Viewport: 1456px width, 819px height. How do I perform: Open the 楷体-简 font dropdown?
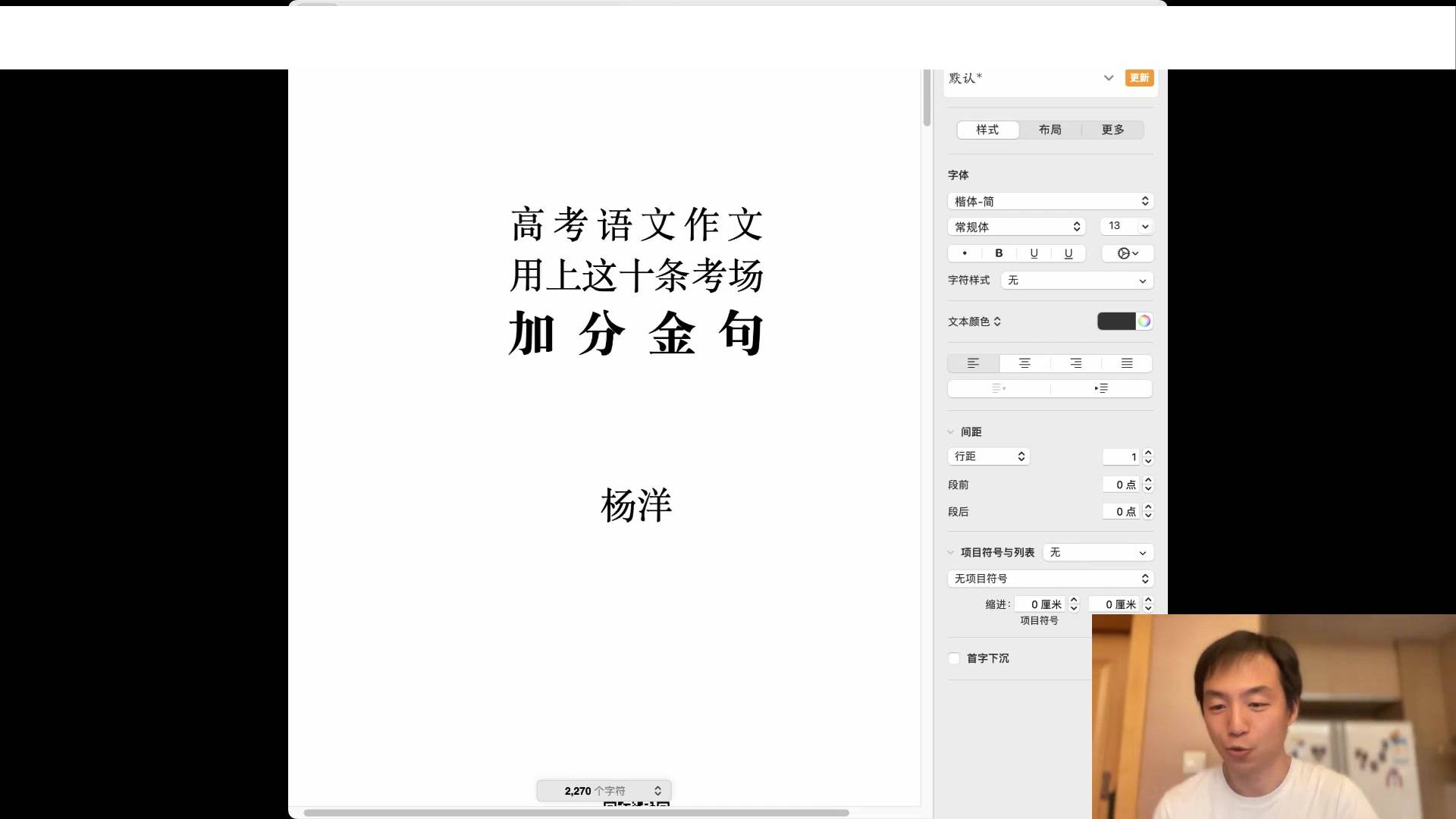[x=1050, y=201]
